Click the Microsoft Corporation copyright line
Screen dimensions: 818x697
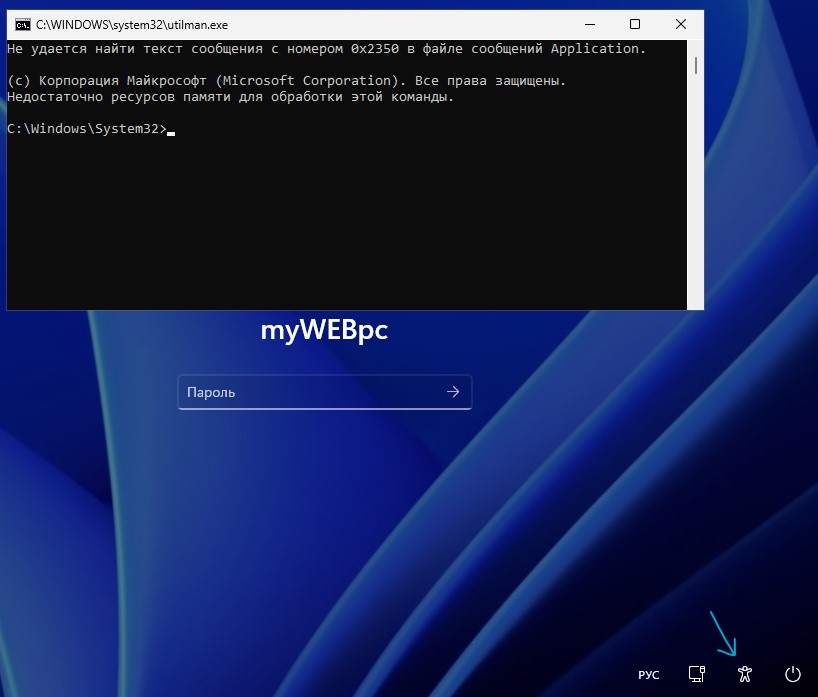(x=286, y=80)
